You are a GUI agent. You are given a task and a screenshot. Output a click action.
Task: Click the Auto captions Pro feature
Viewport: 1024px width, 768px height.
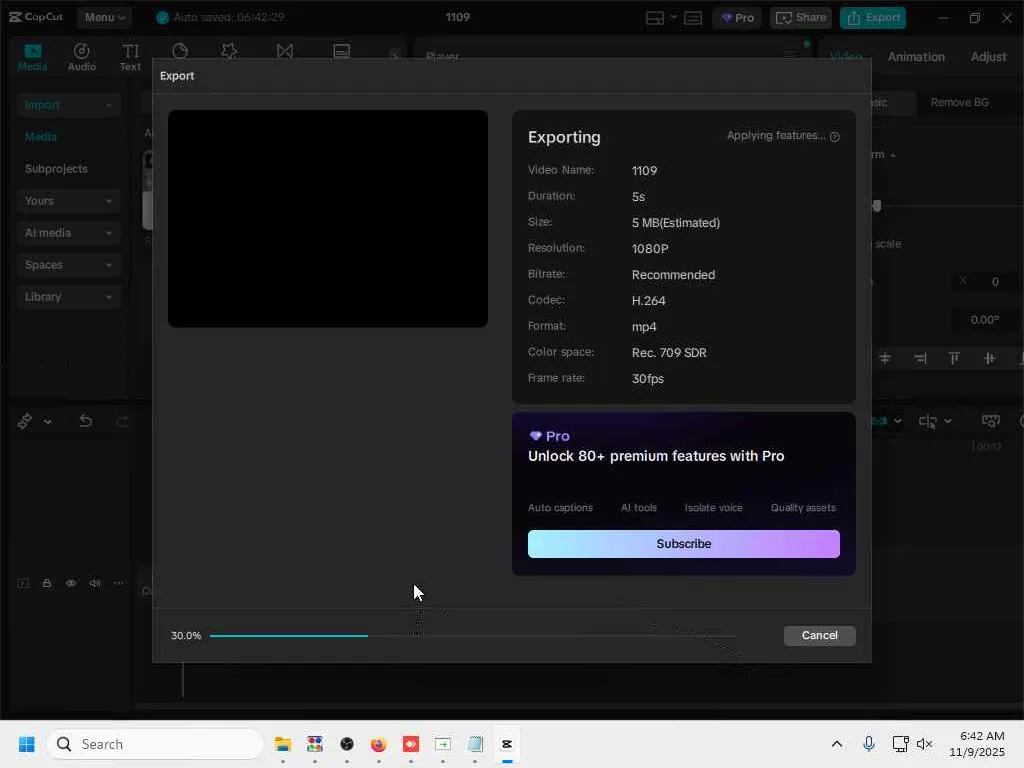(560, 507)
